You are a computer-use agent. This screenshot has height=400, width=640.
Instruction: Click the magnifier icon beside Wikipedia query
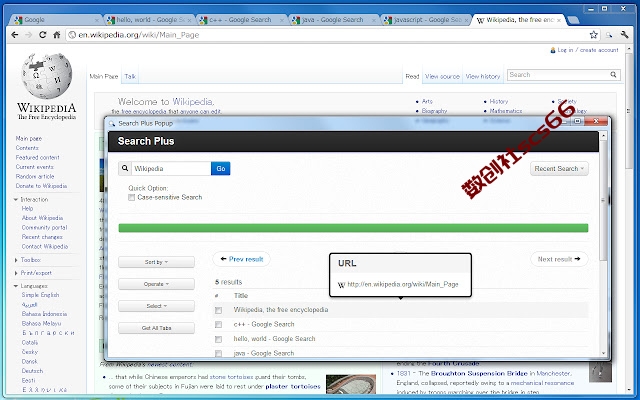coord(125,169)
